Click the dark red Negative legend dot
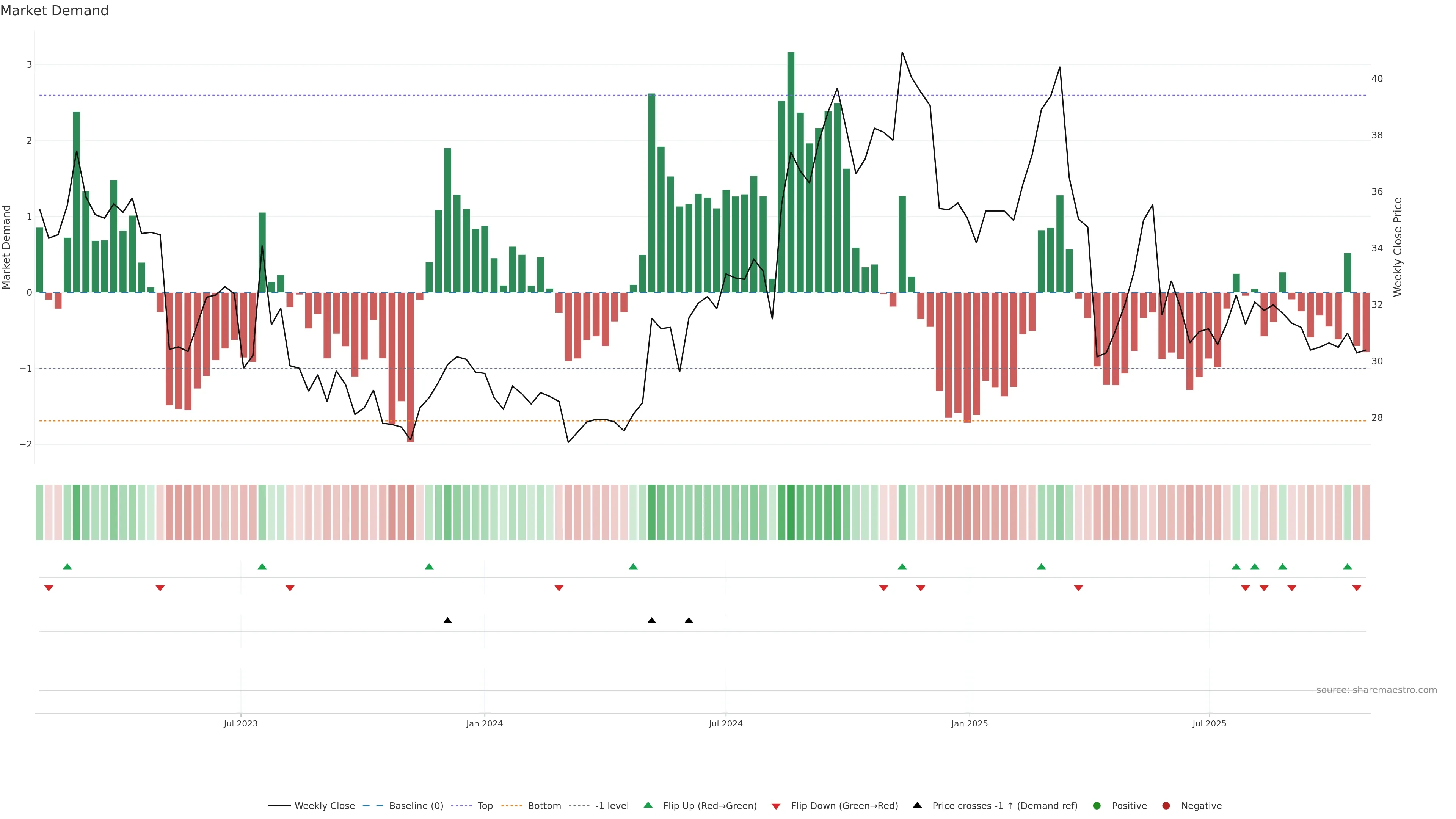Image resolution: width=1456 pixels, height=819 pixels. point(1166,805)
